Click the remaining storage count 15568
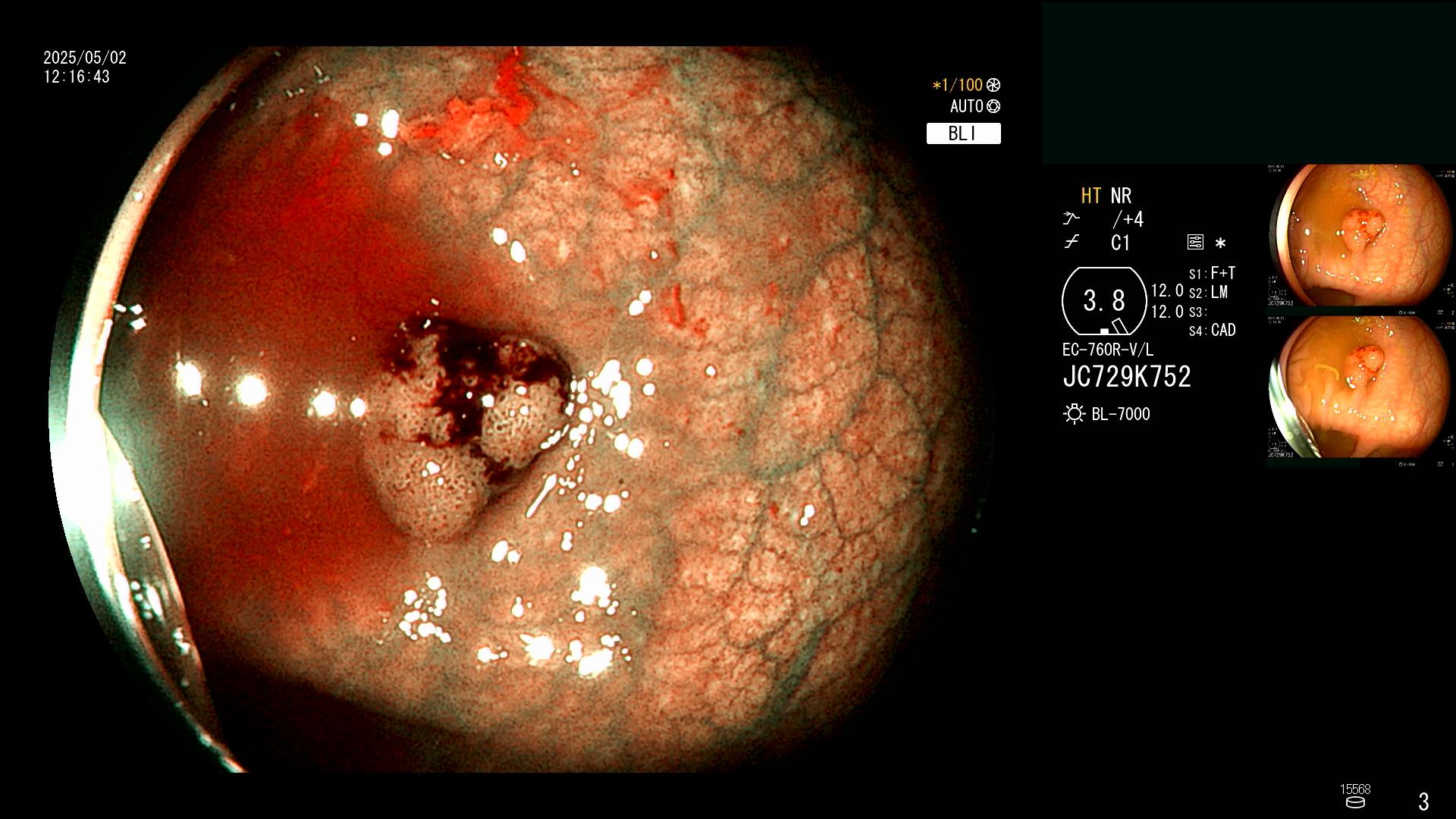Screen dimensions: 1456x819 [x=1355, y=789]
